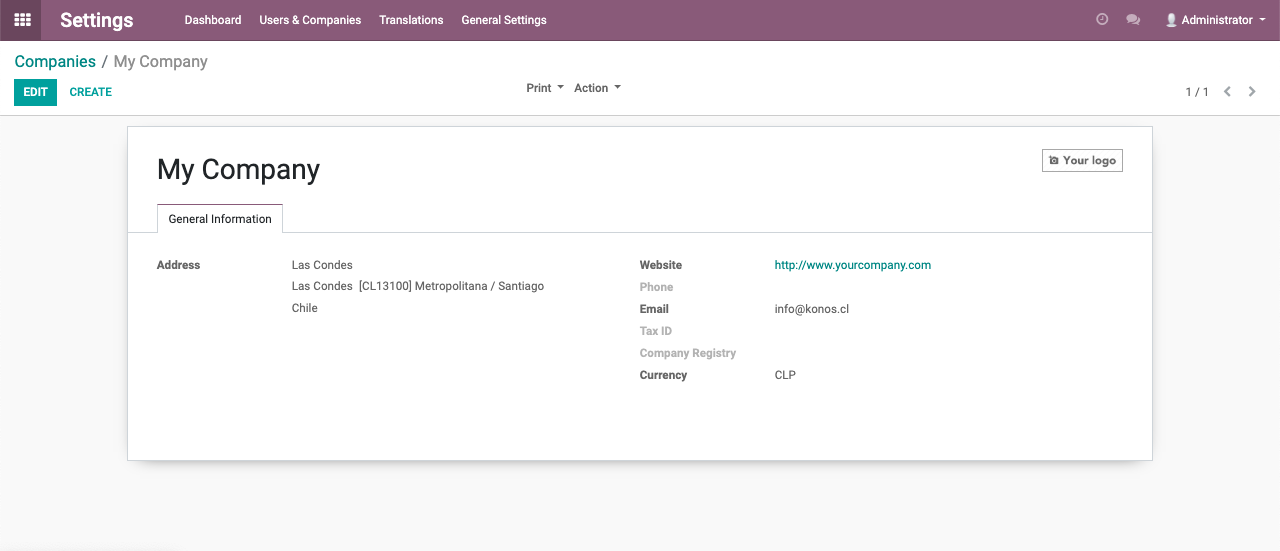Open the Administrator user menu caret
The width and height of the screenshot is (1280, 551).
(1262, 20)
